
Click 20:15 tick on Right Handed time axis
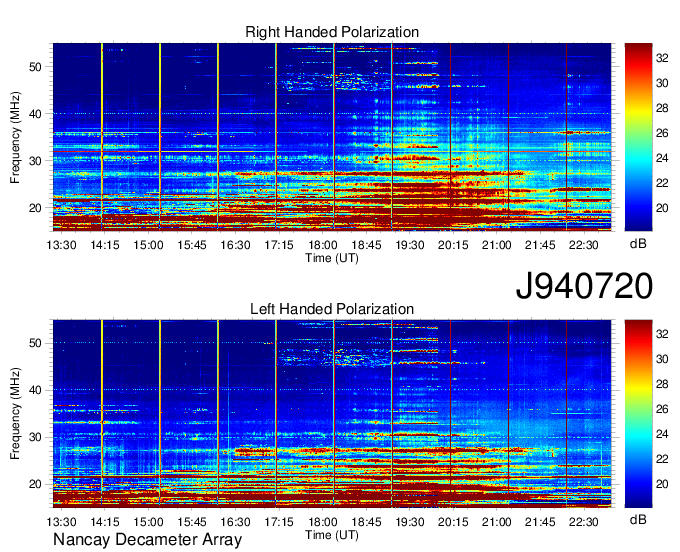(453, 245)
